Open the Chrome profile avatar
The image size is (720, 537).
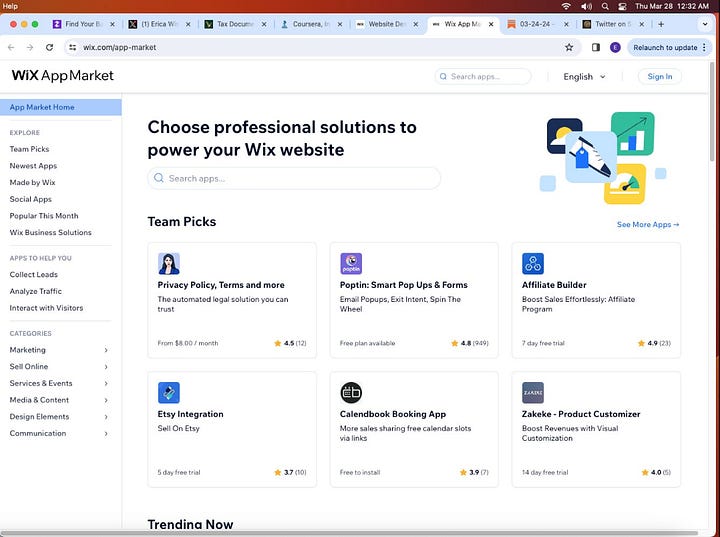pyautogui.click(x=615, y=47)
